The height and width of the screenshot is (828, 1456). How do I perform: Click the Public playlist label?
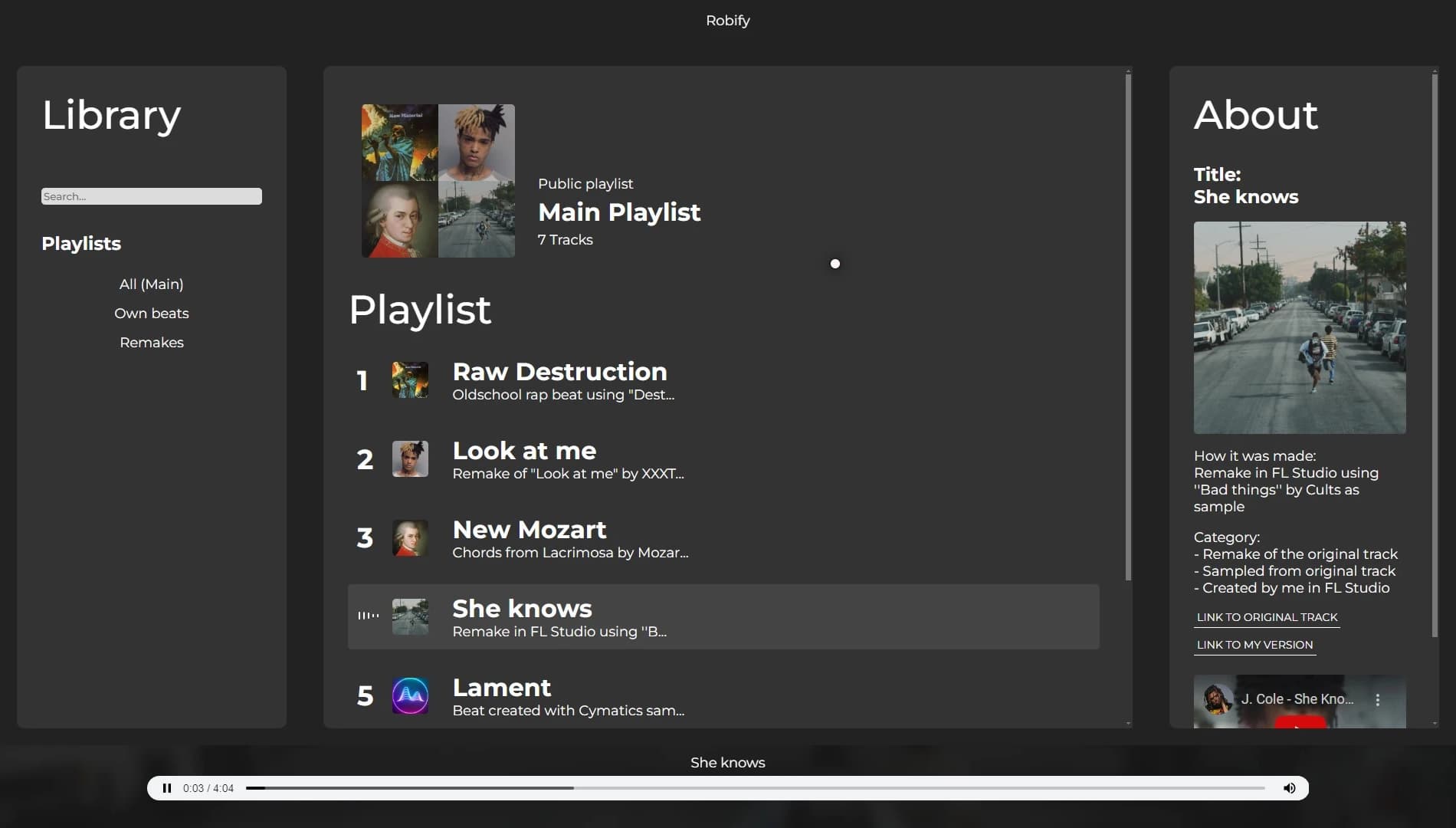[x=585, y=184]
